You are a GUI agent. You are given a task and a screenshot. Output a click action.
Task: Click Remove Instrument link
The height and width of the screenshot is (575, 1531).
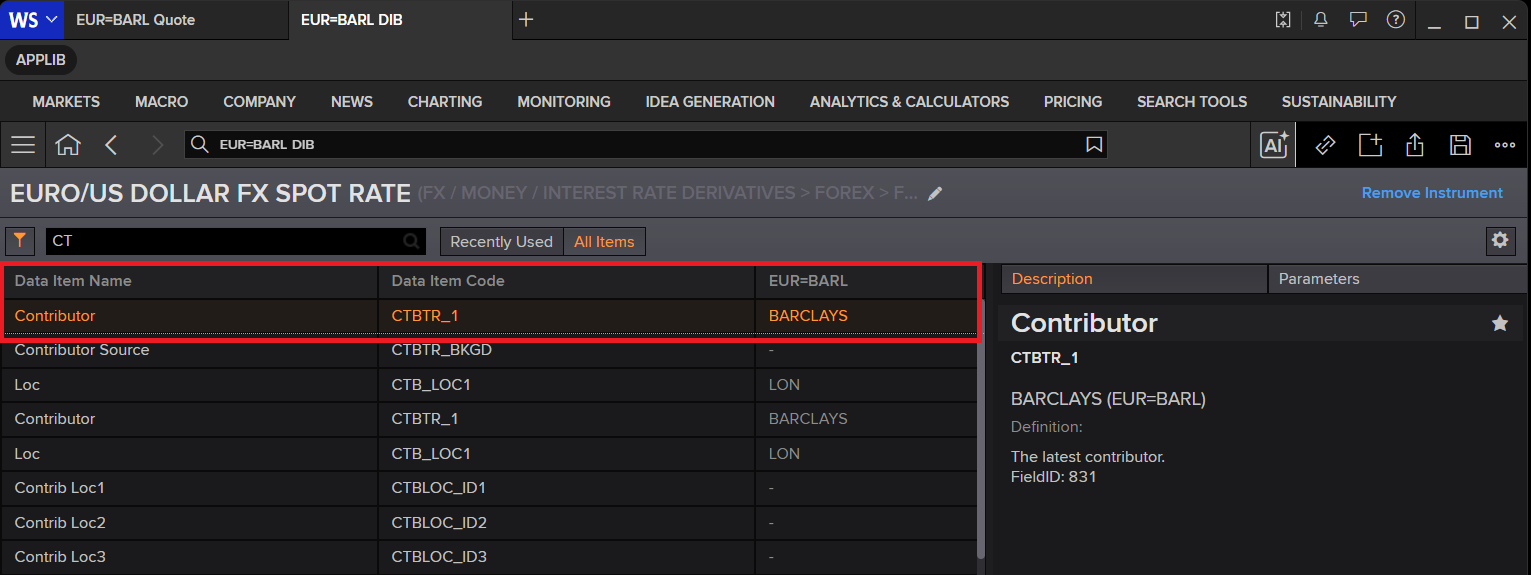(x=1432, y=193)
